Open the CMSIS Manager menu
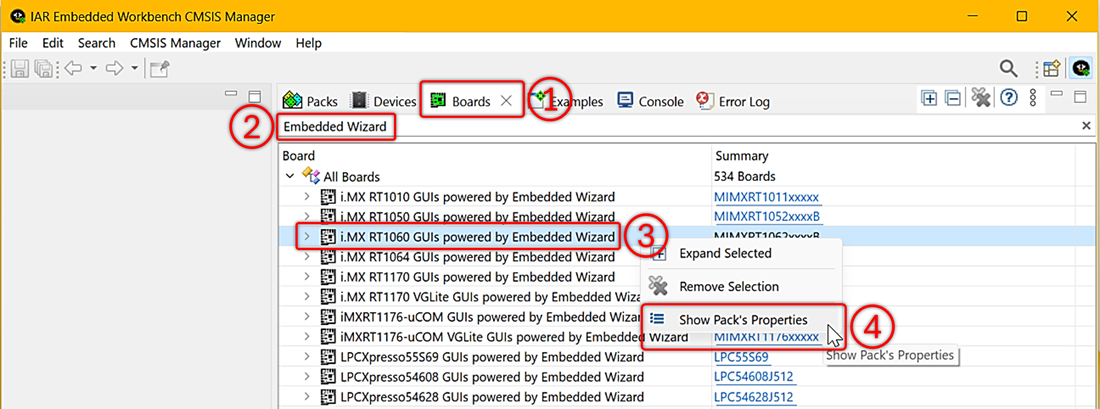The image size is (1100, 409). tap(175, 43)
